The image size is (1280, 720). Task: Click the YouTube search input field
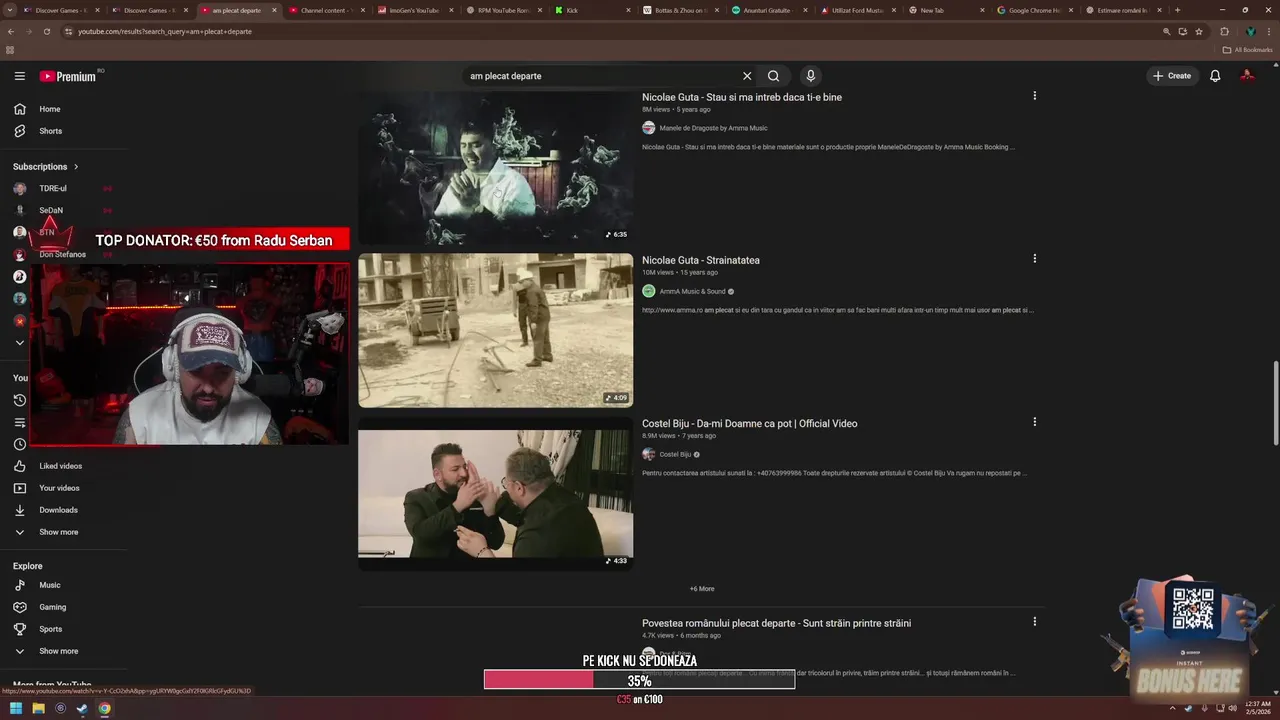coord(600,76)
